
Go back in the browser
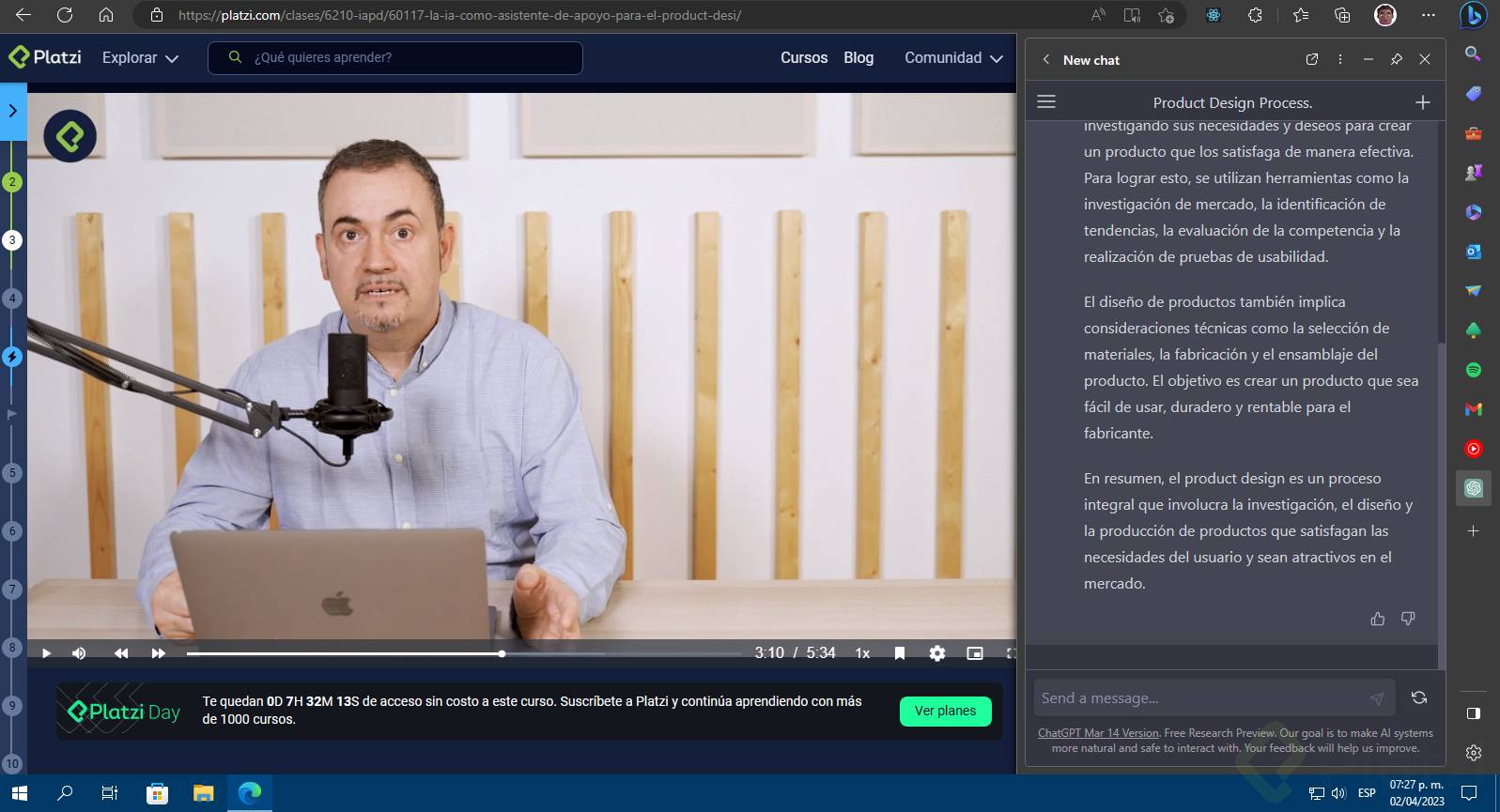(23, 15)
